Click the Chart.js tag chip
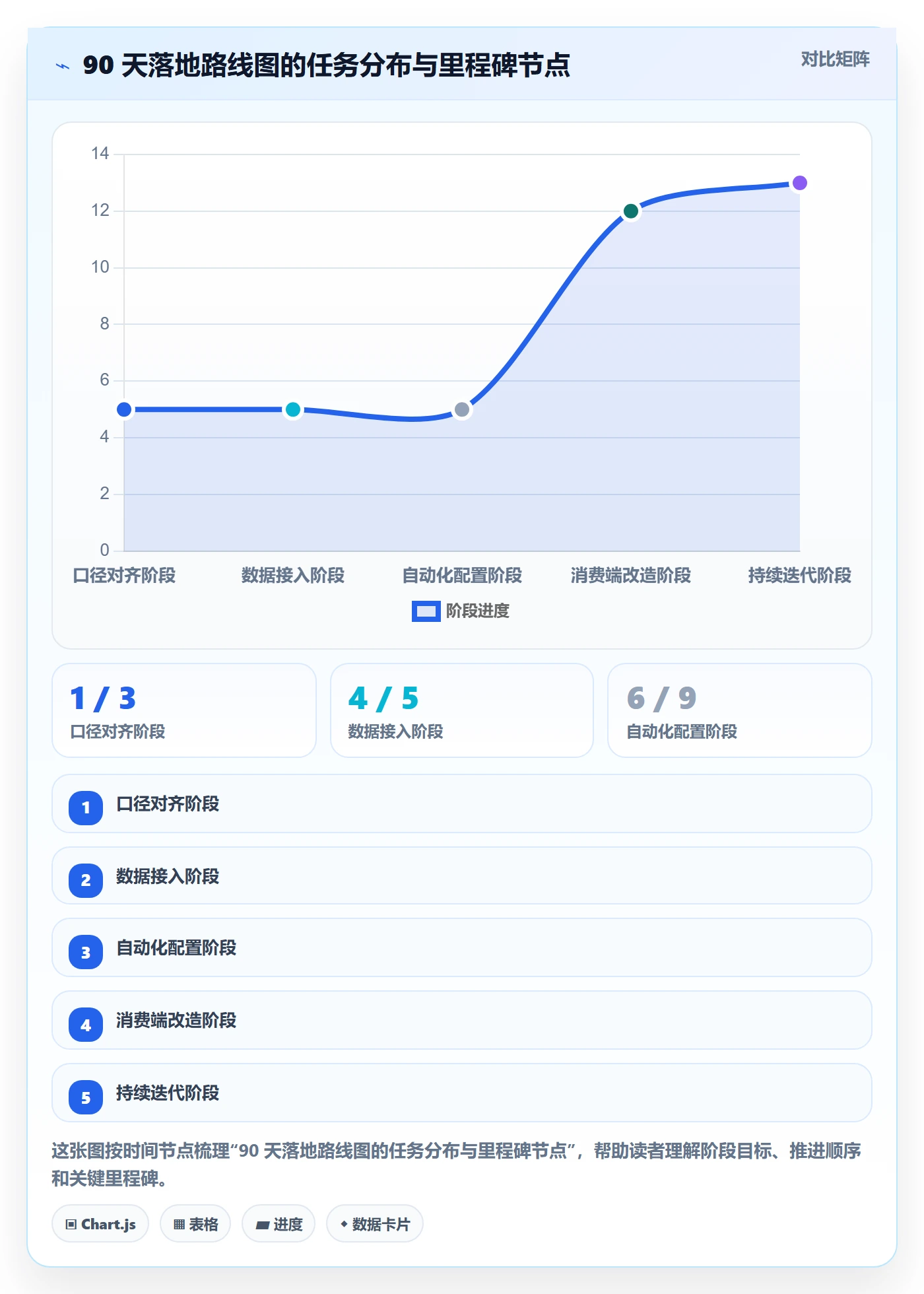This screenshot has width=924, height=1294. point(100,1224)
